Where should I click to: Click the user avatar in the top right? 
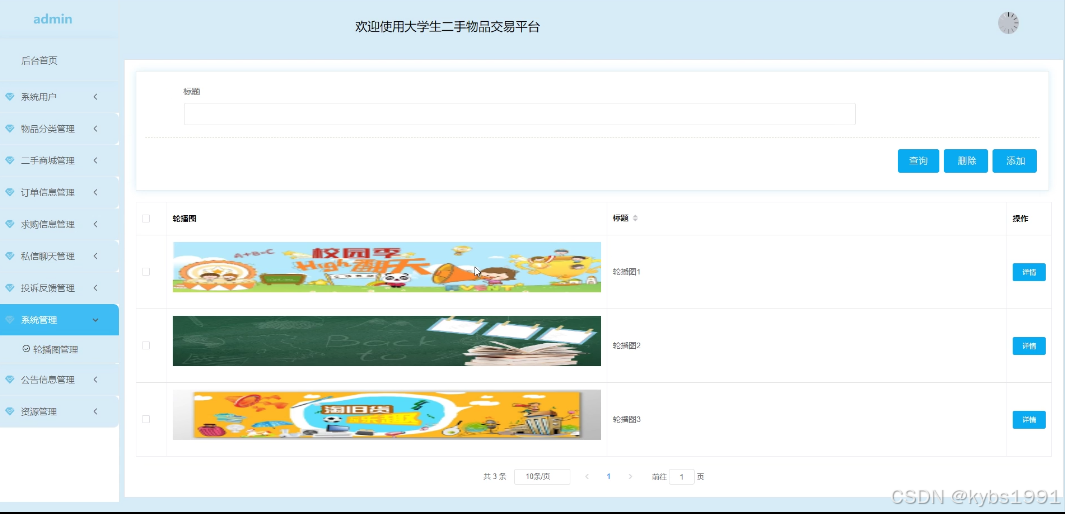[1008, 23]
